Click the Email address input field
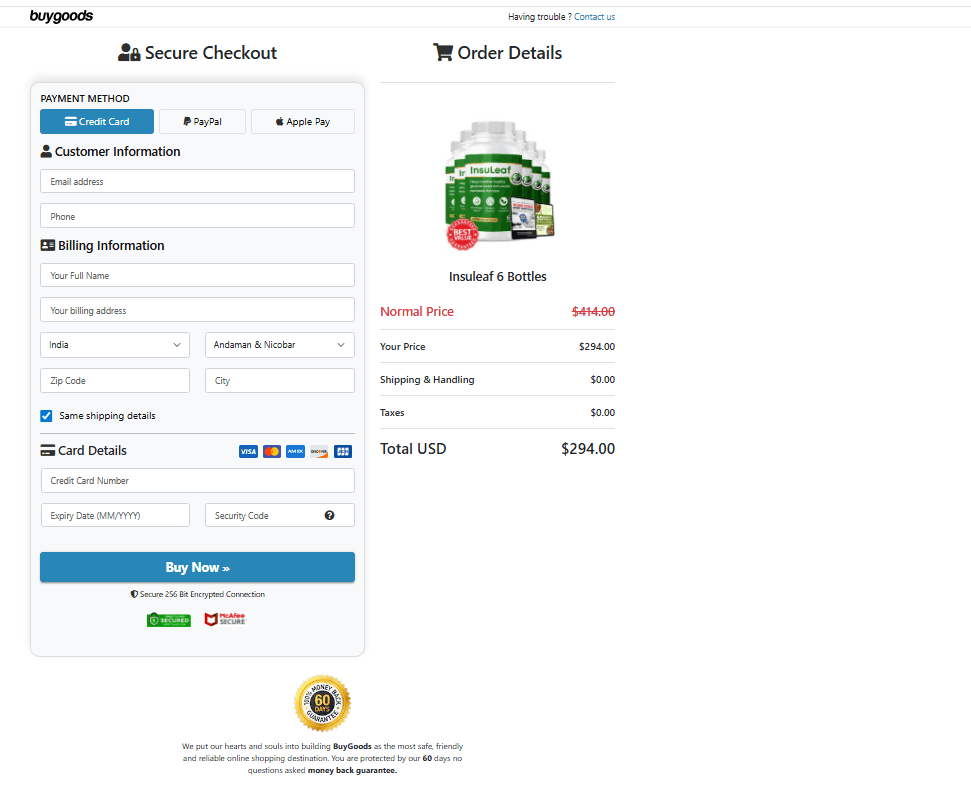971x808 pixels. coord(197,181)
